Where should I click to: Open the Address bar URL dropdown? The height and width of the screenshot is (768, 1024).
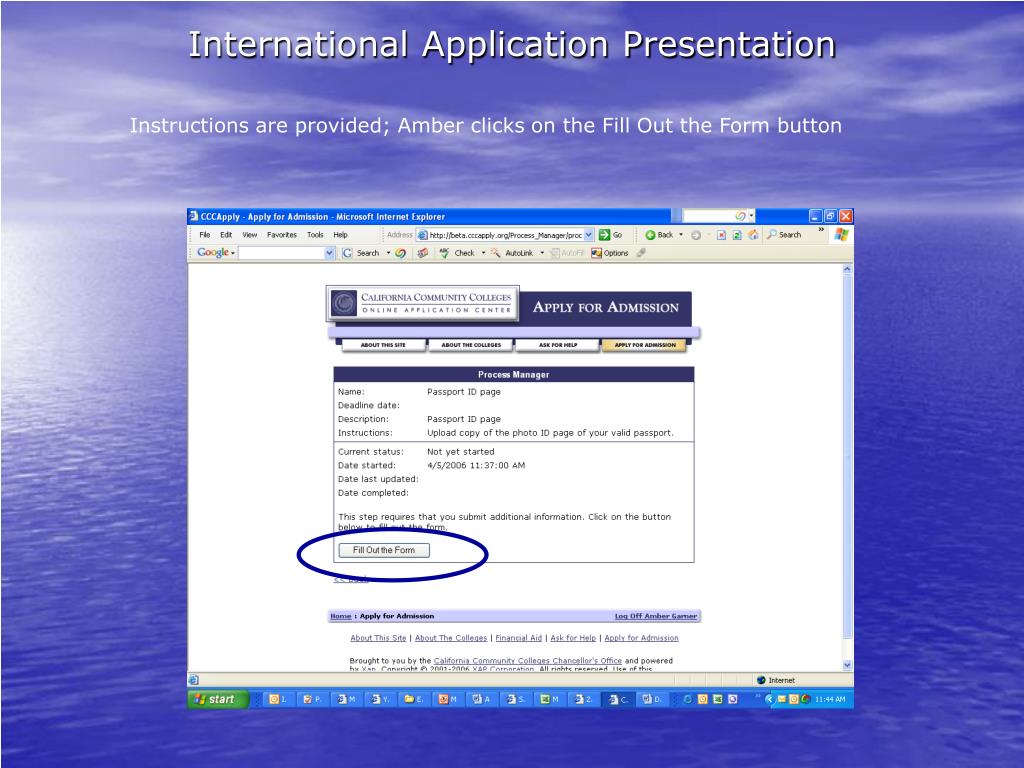pyautogui.click(x=588, y=235)
